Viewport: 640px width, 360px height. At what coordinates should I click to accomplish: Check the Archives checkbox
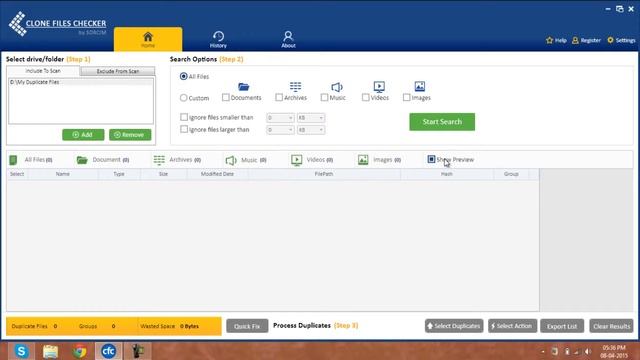[279, 98]
